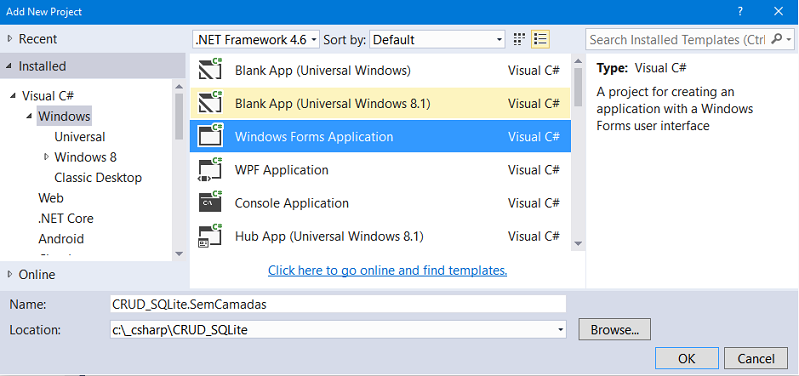Click the template list scroll up arrow
Screen dimensions: 799x376
pyautogui.click(x=578, y=61)
